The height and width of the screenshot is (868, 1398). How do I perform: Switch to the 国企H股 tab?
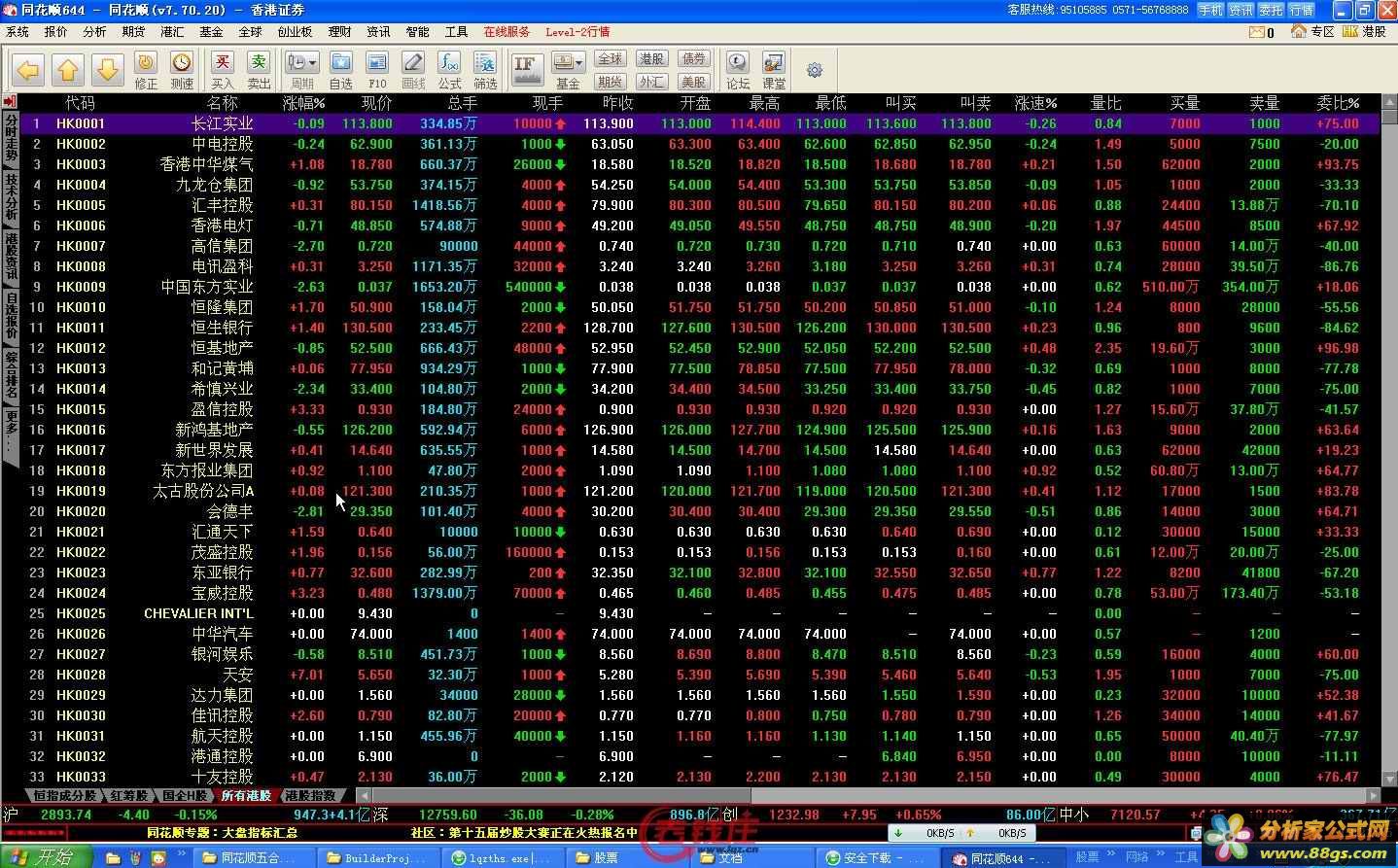184,795
